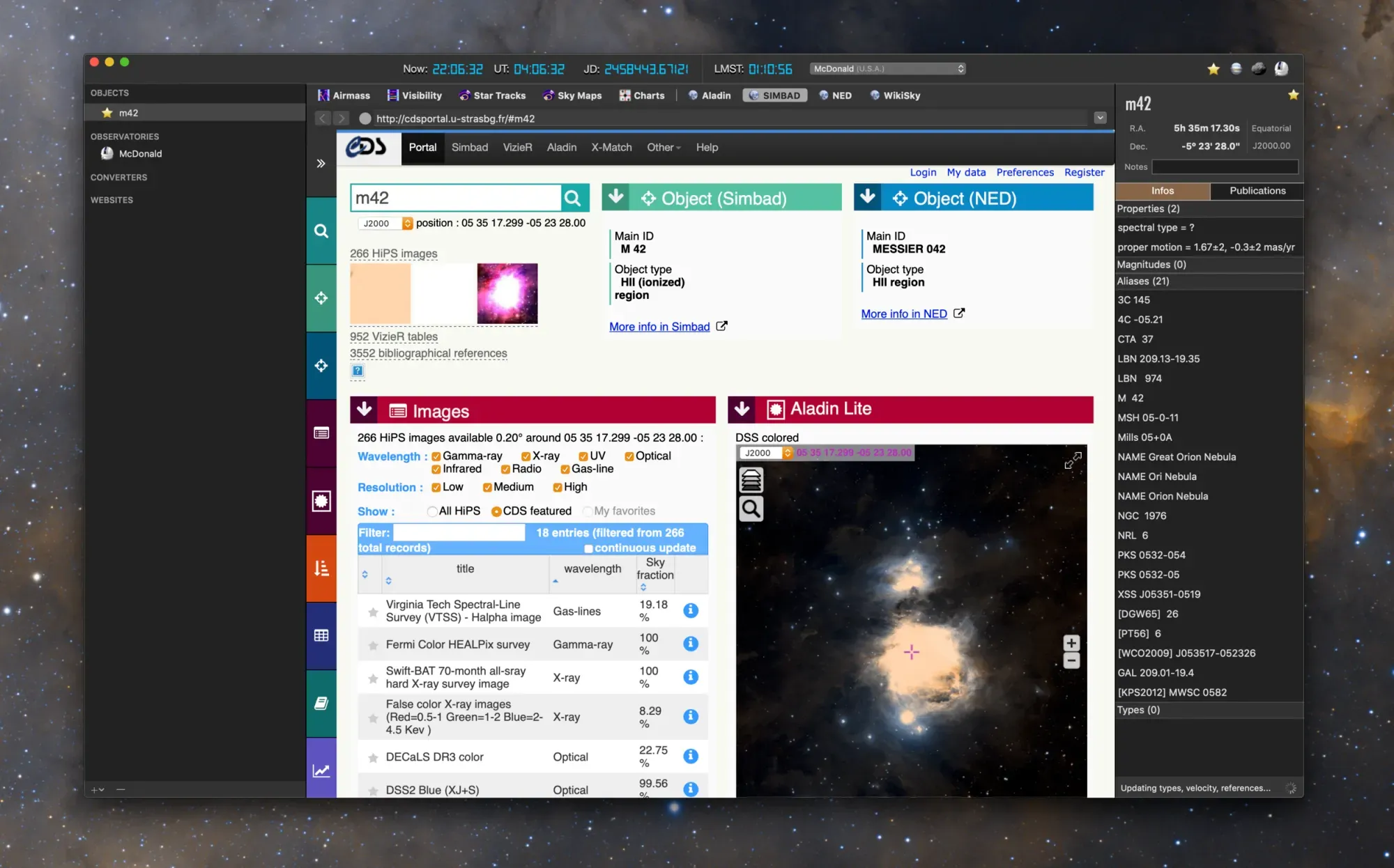
Task: Toggle the continuous update checkbox
Action: pos(588,548)
